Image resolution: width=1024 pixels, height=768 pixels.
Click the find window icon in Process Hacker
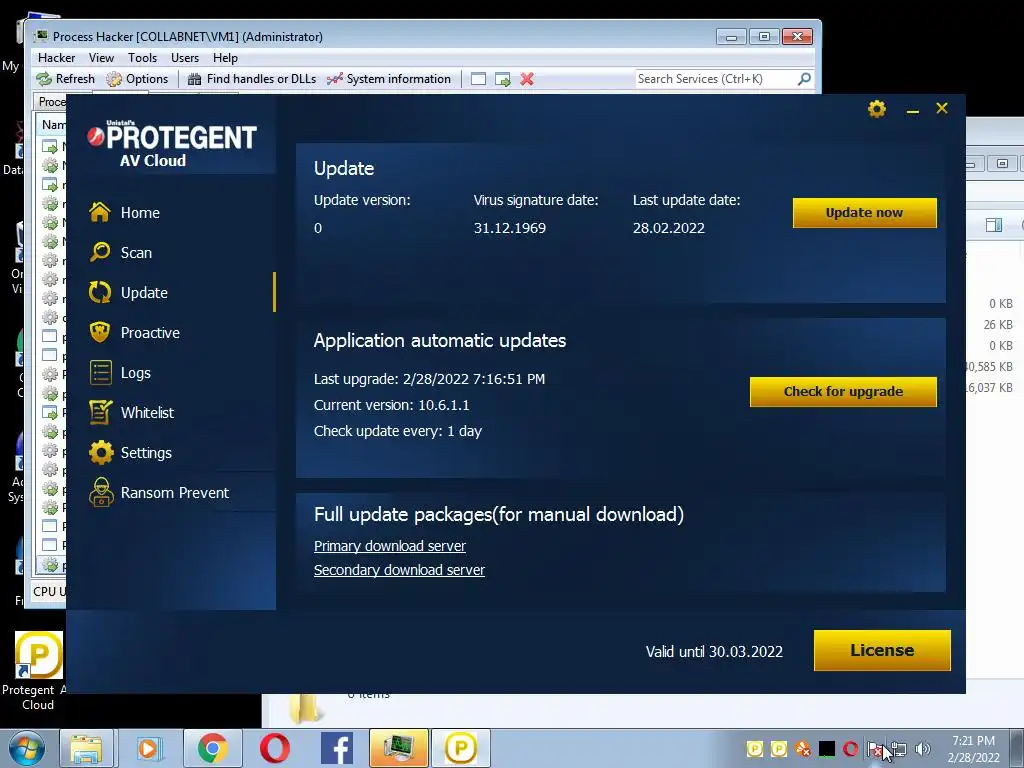[478, 79]
